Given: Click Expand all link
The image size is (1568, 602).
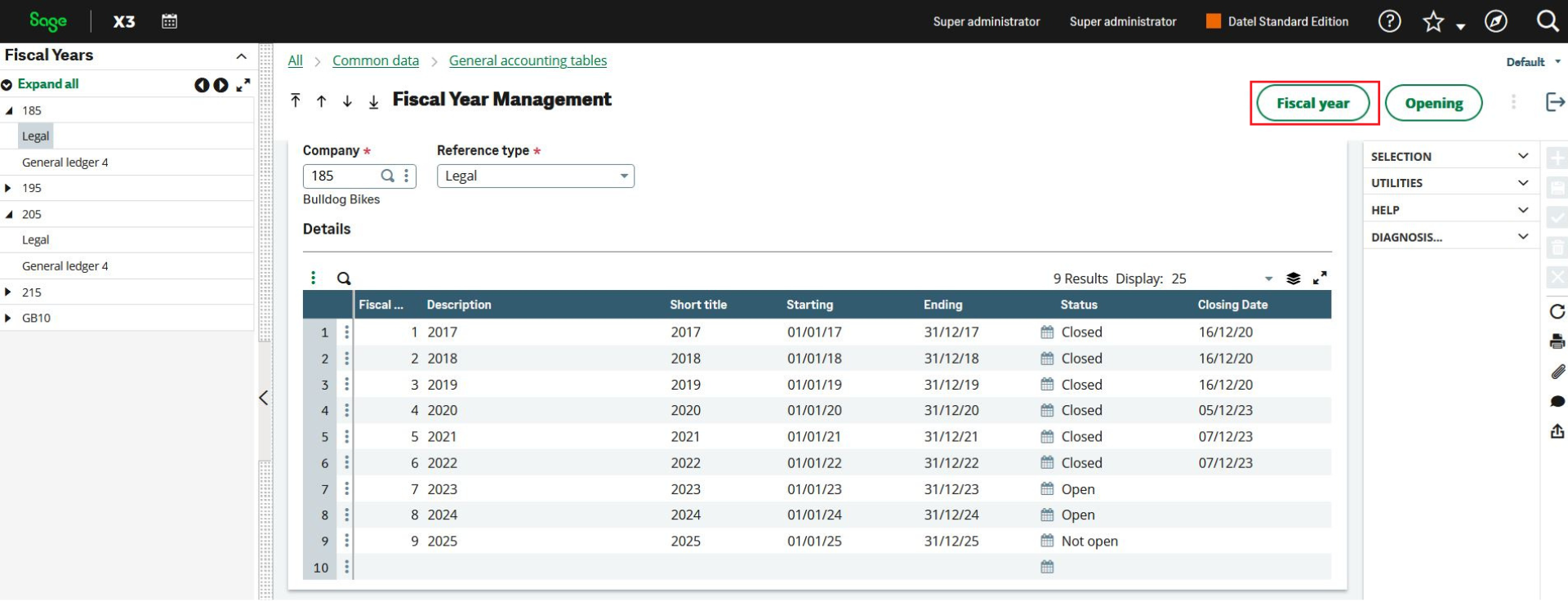Looking at the screenshot, I should point(48,84).
